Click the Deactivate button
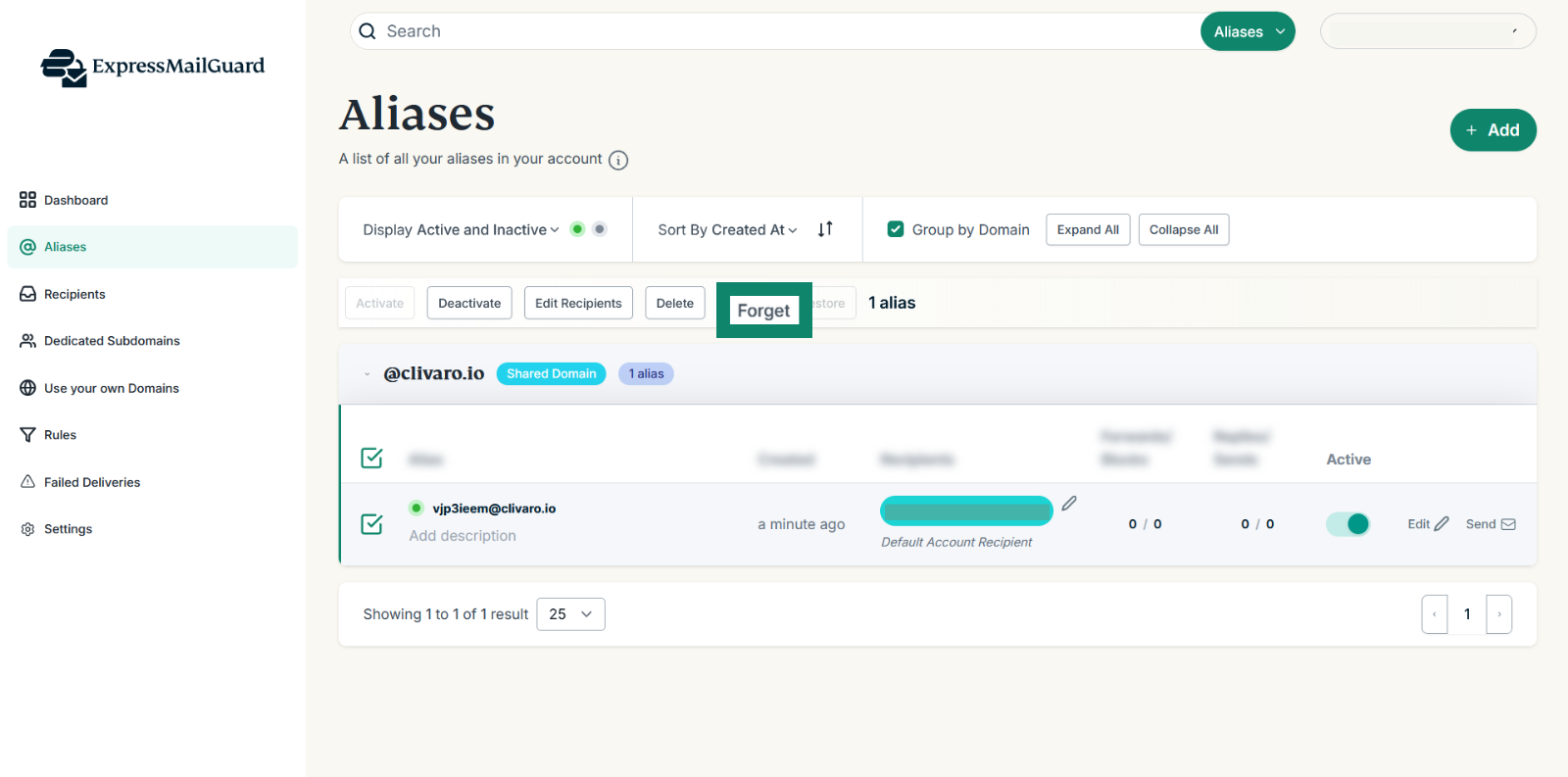Viewport: 1568px width, 777px height. coord(469,303)
